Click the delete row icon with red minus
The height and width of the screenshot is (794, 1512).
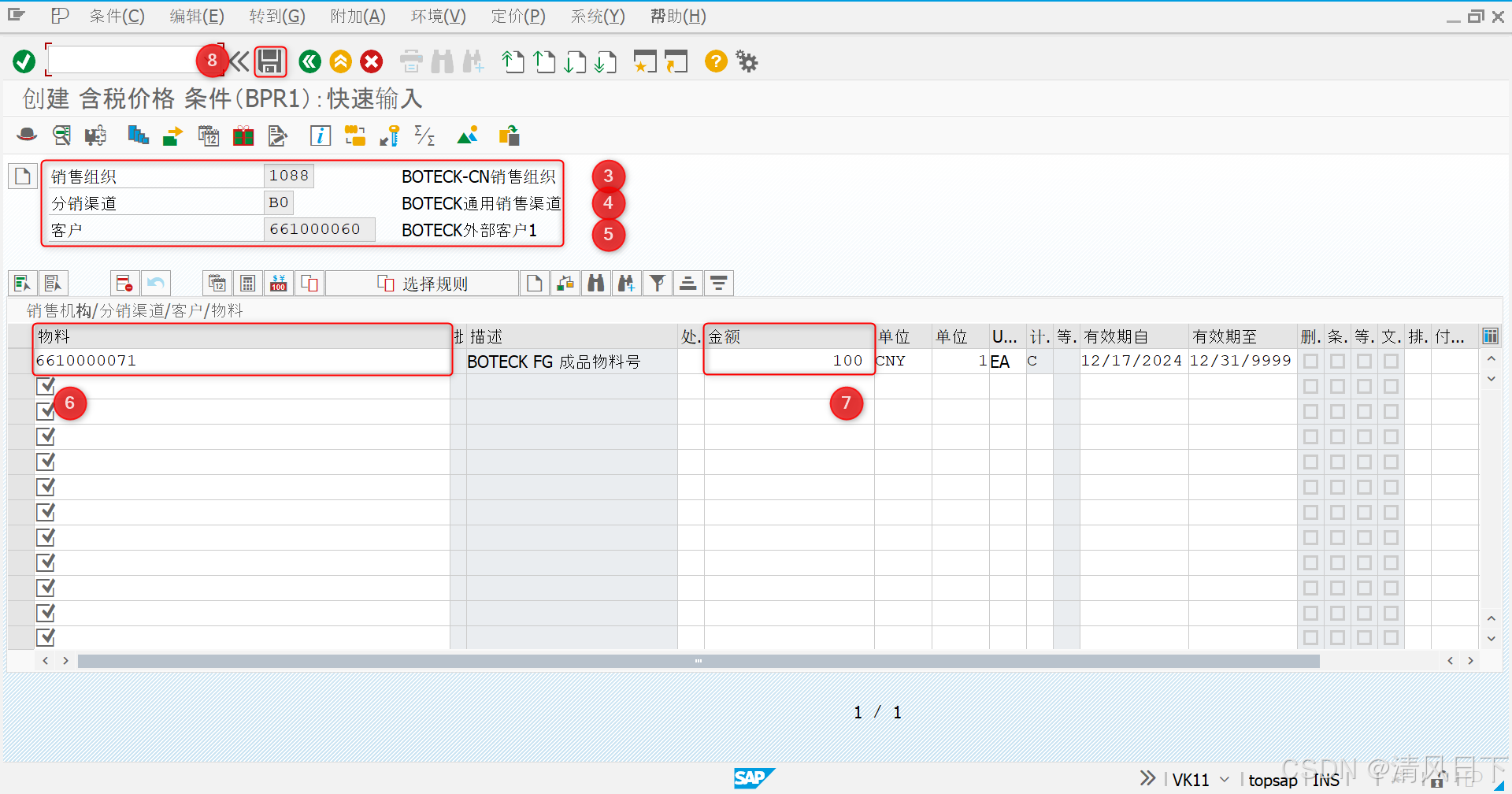click(x=124, y=283)
